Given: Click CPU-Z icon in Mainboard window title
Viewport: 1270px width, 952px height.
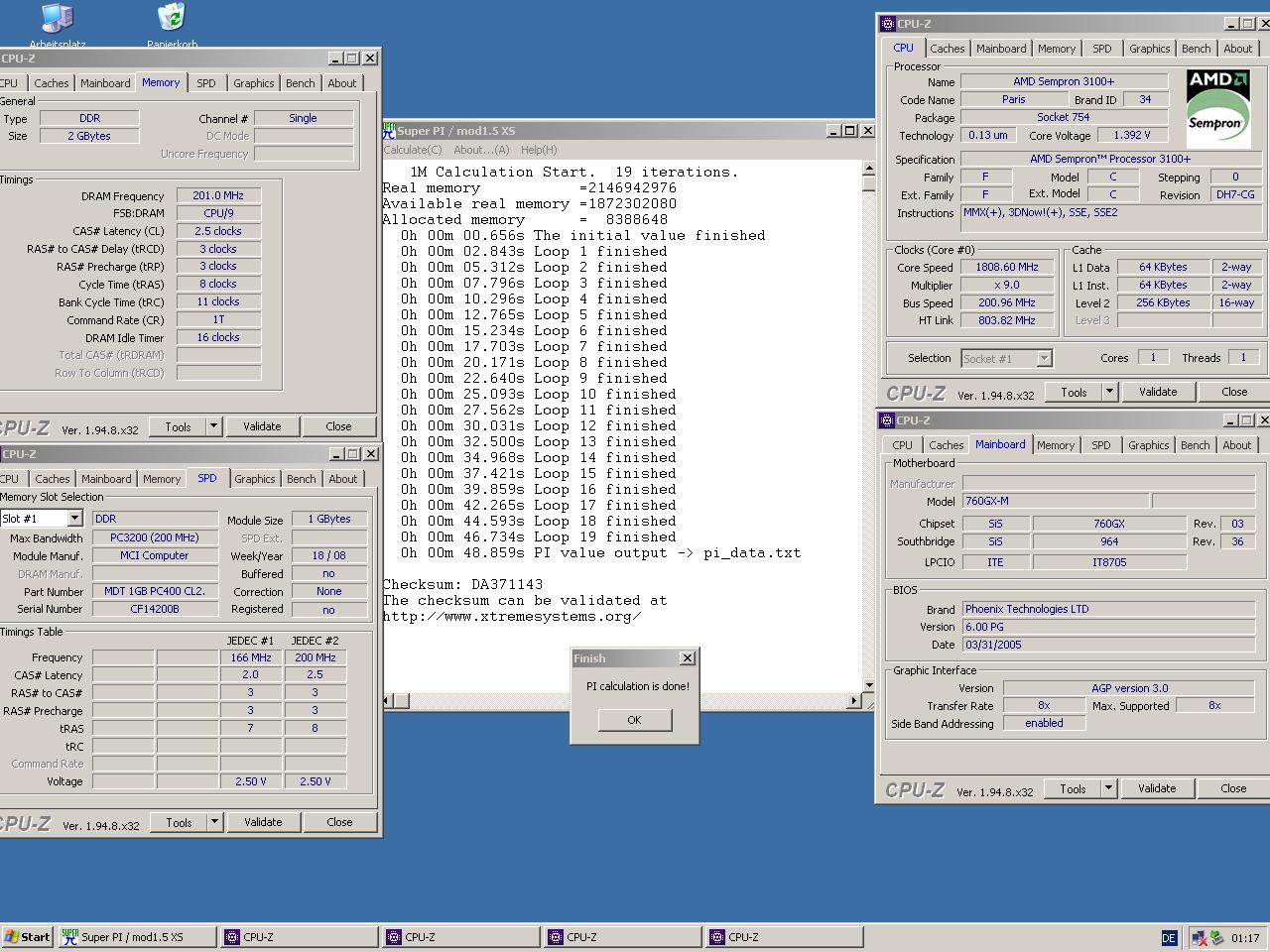Looking at the screenshot, I should [888, 420].
